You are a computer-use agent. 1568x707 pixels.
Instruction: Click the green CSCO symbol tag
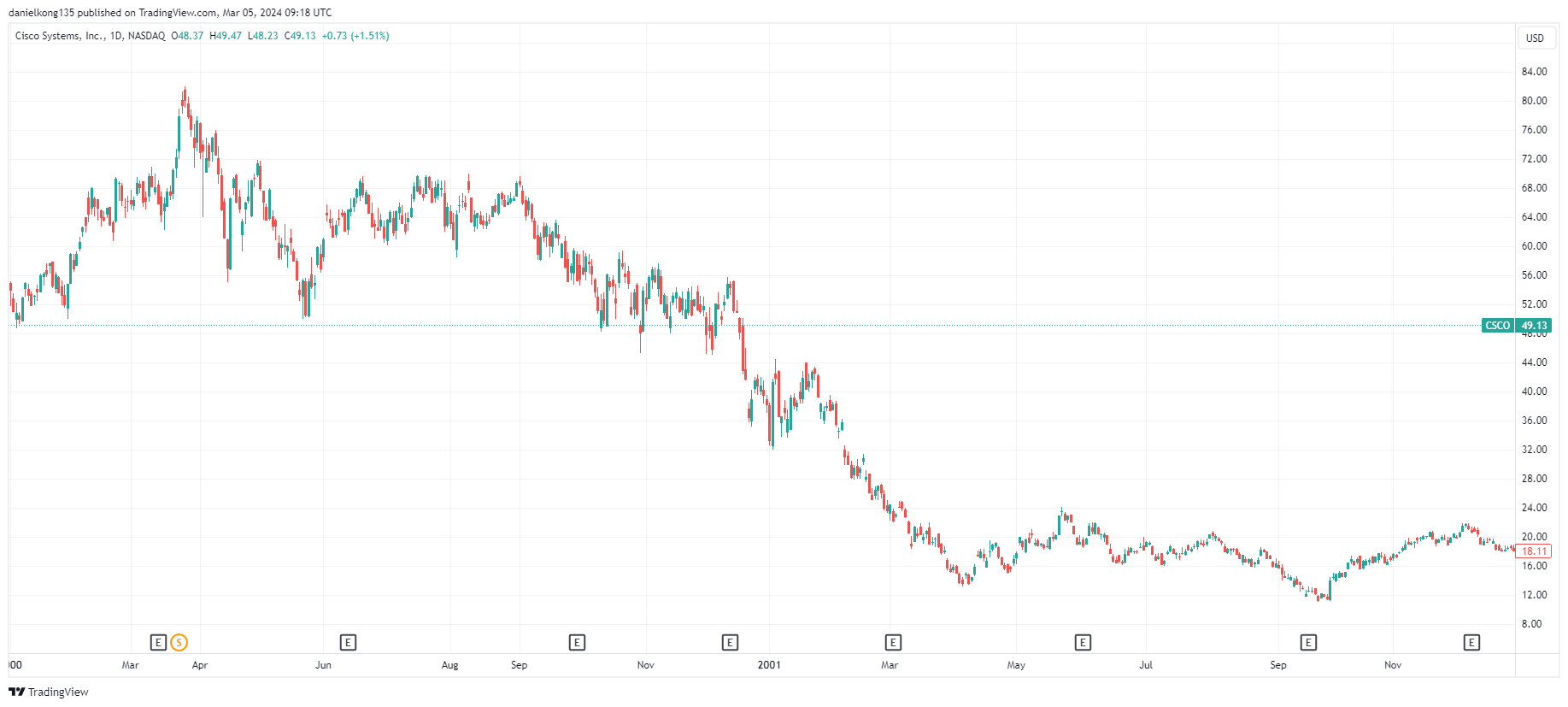pos(1497,326)
